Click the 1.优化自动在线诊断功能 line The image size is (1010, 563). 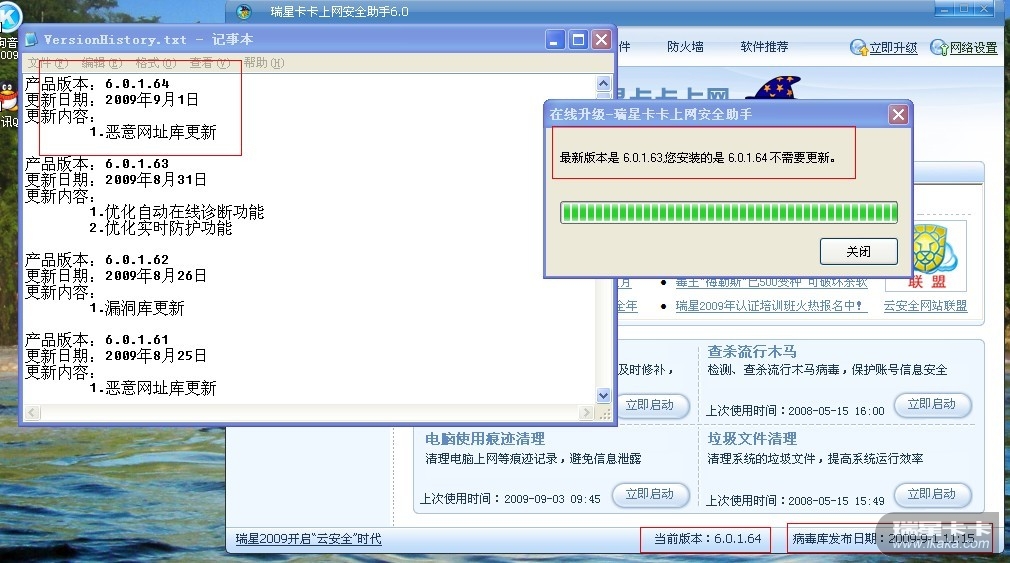(176, 212)
